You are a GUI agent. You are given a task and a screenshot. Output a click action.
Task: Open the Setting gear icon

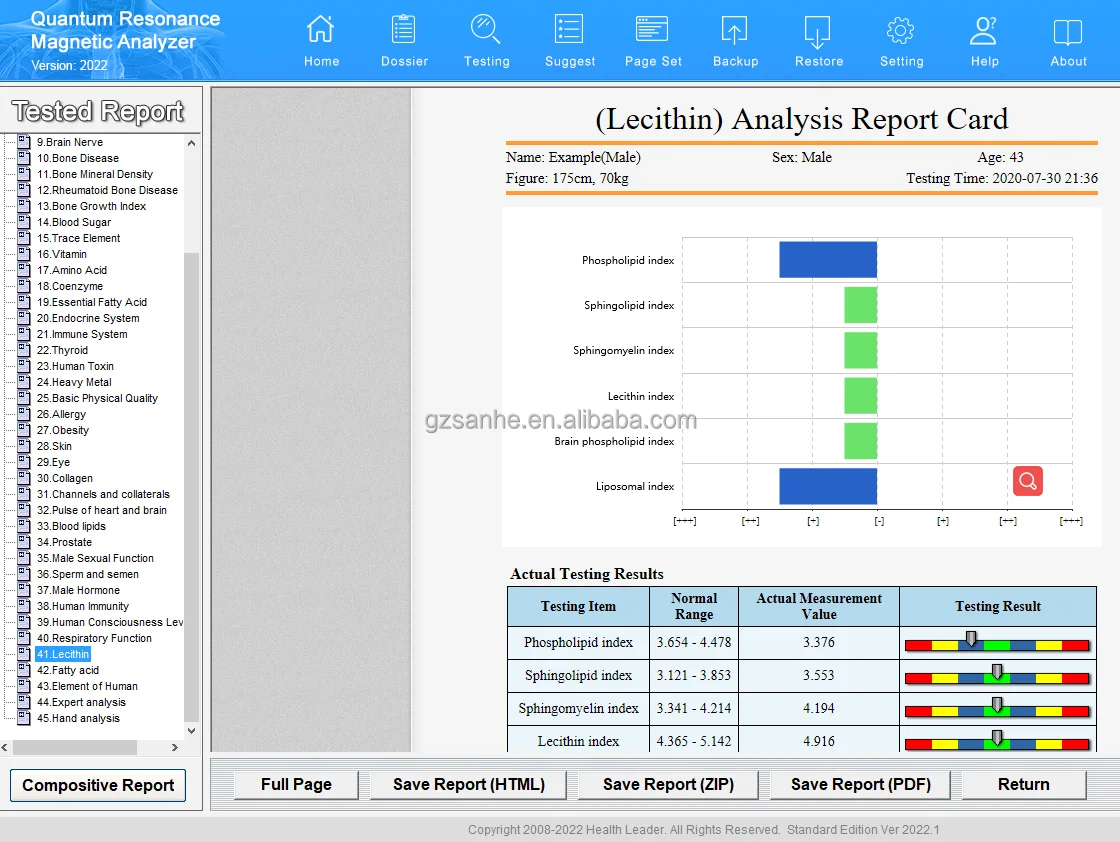[901, 31]
